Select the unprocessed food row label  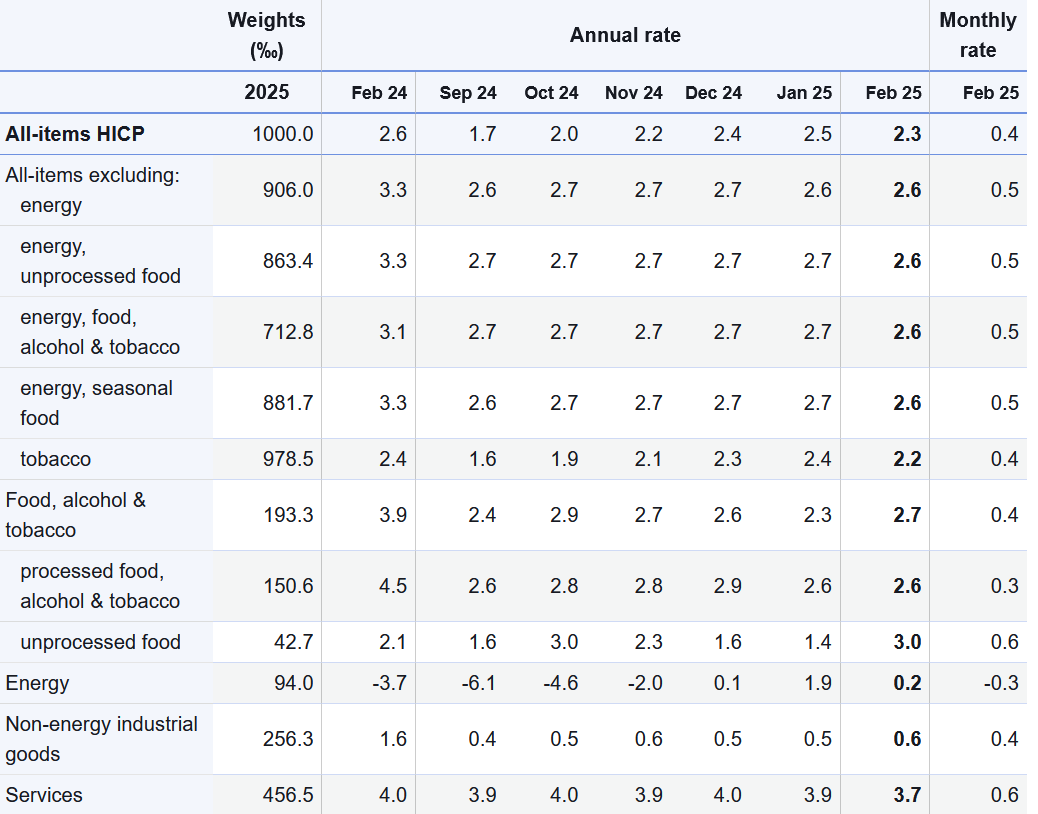[x=100, y=642]
